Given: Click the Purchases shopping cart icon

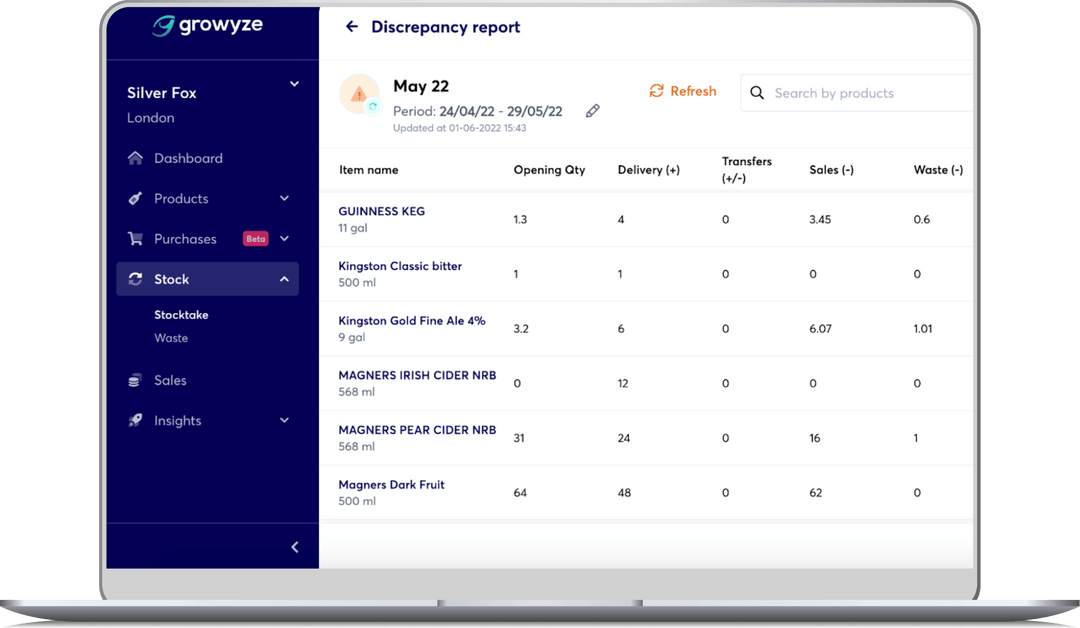Looking at the screenshot, I should tap(135, 238).
